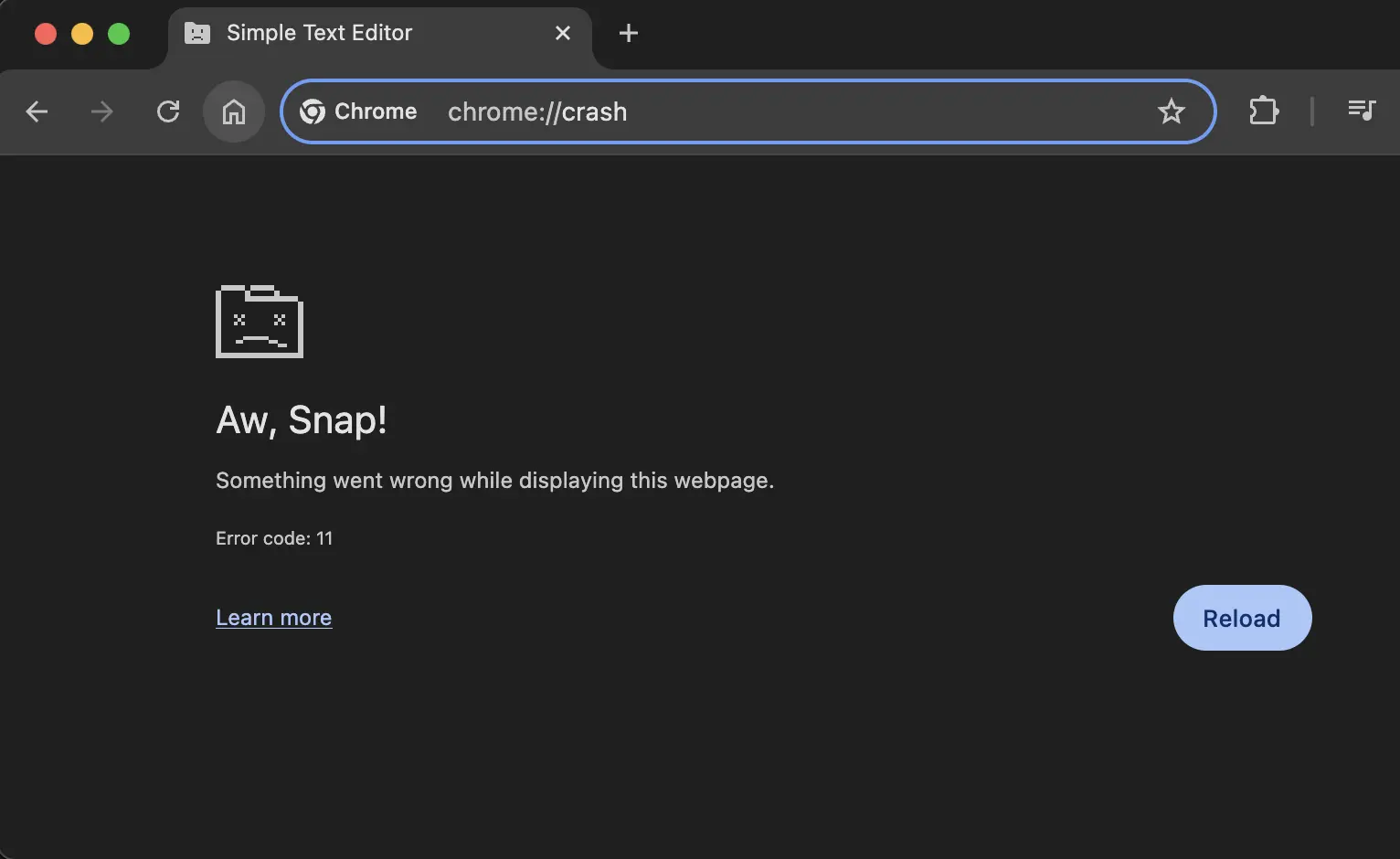Open the Extensions puzzle-piece icon
This screenshot has height=859, width=1400.
(x=1264, y=111)
